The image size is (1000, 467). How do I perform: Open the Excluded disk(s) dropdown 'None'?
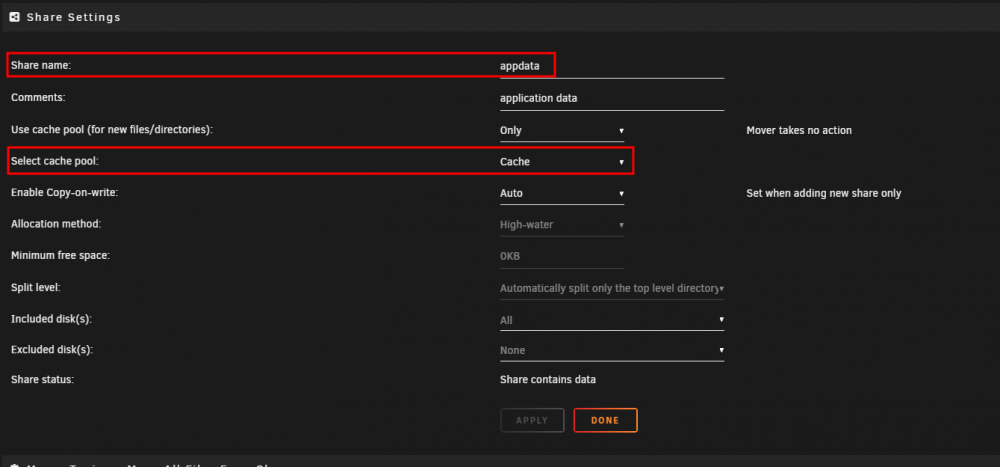point(612,350)
